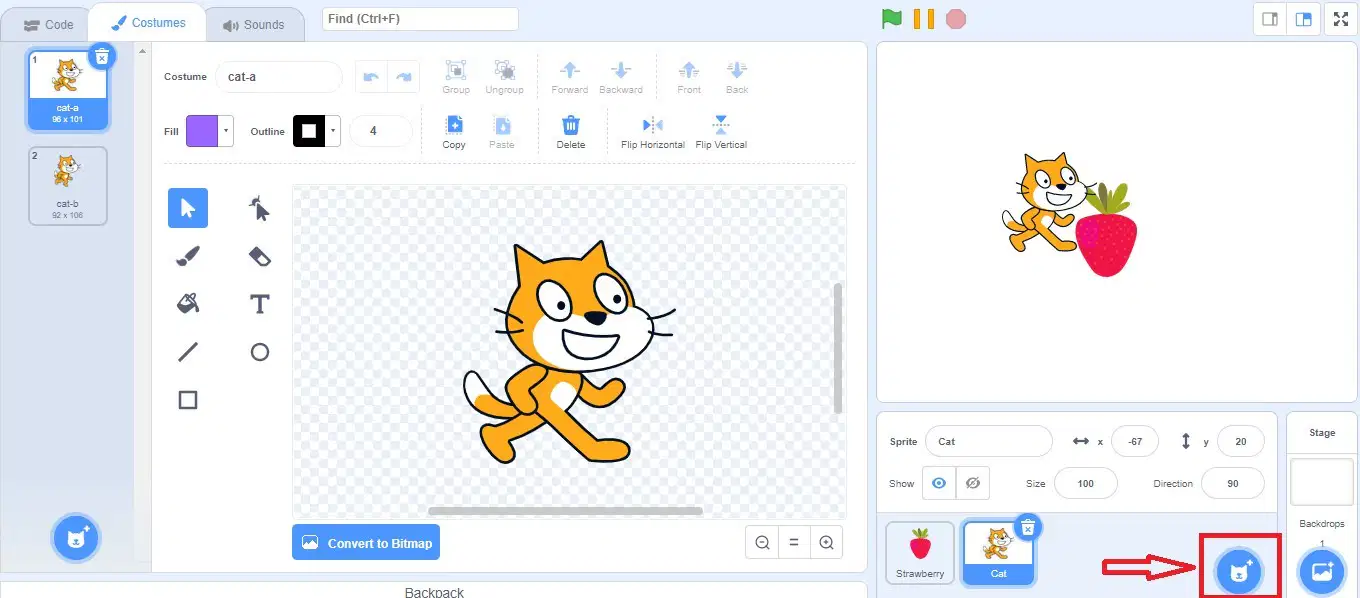The image size is (1360, 598).
Task: Click the green flag to run
Action: tap(892, 18)
